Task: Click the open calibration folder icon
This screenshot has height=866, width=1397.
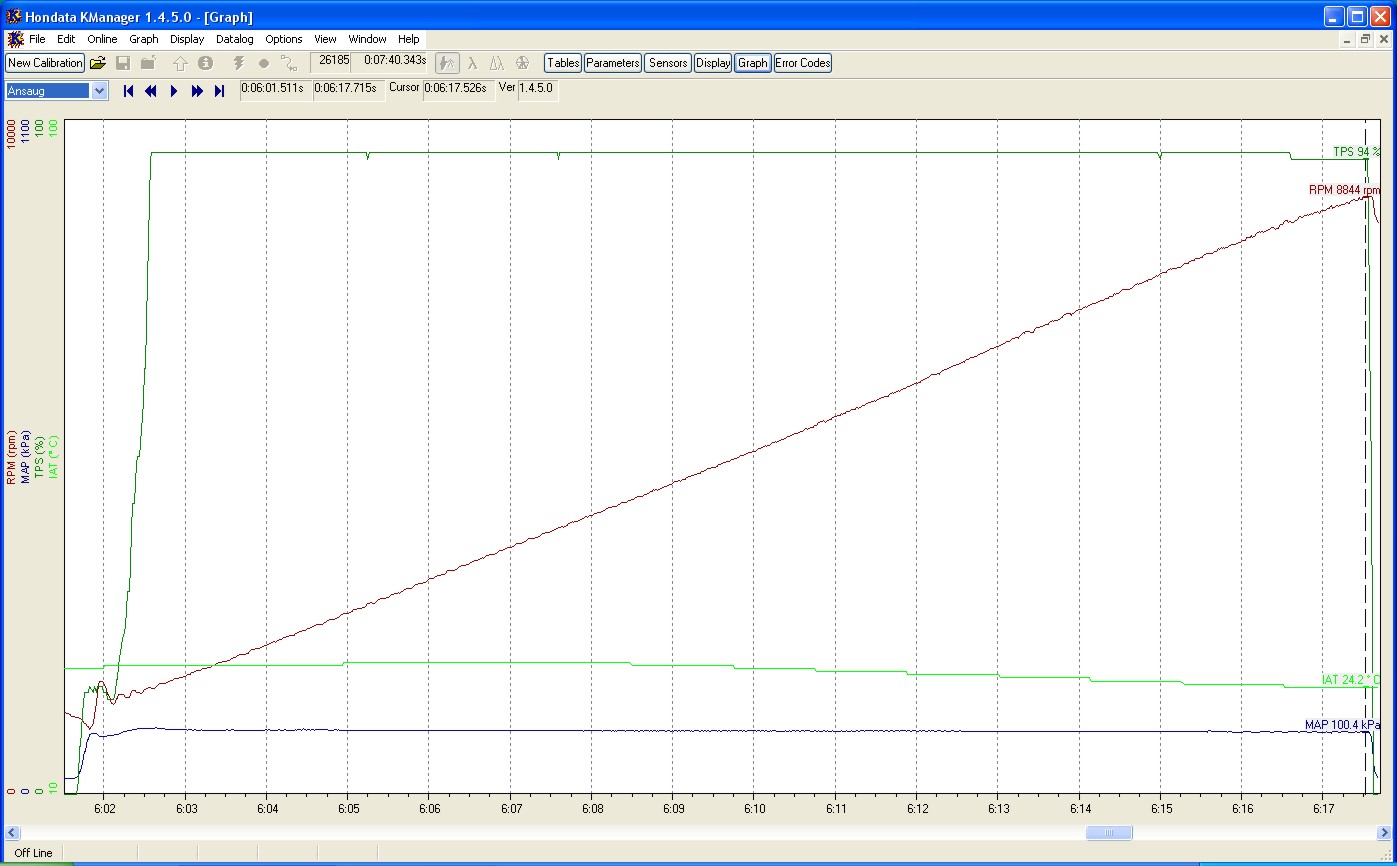Action: [98, 63]
